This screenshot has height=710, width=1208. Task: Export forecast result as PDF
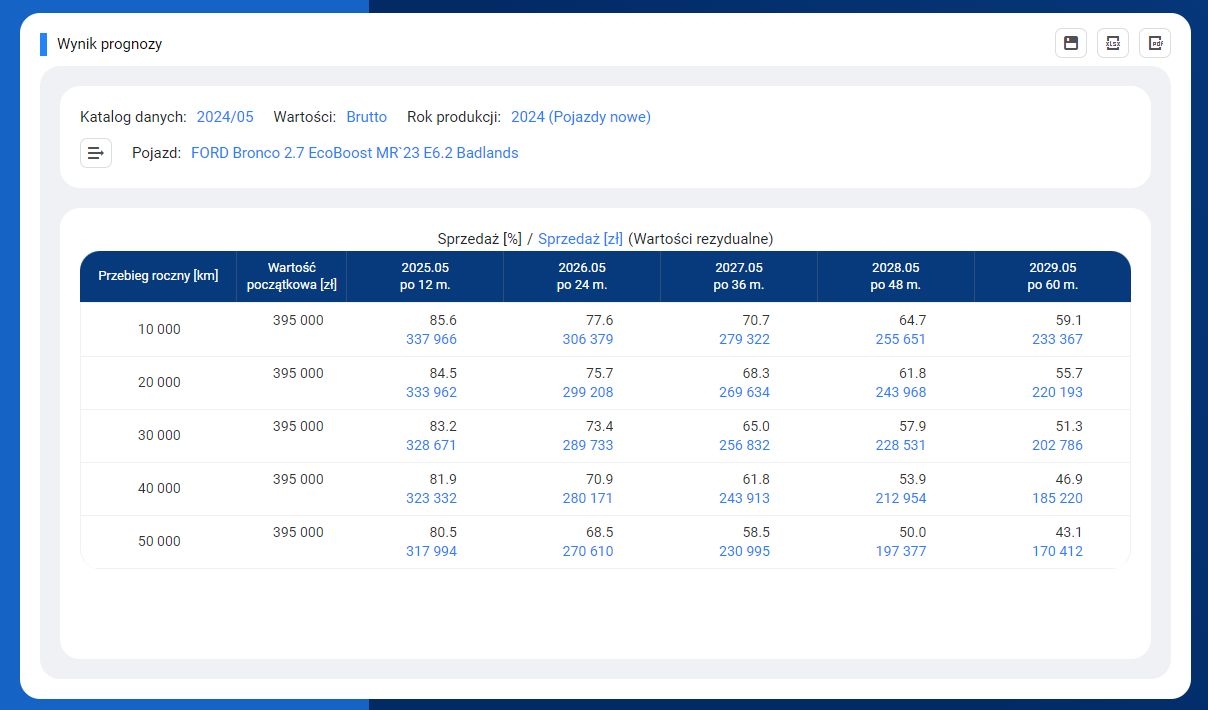point(1155,43)
